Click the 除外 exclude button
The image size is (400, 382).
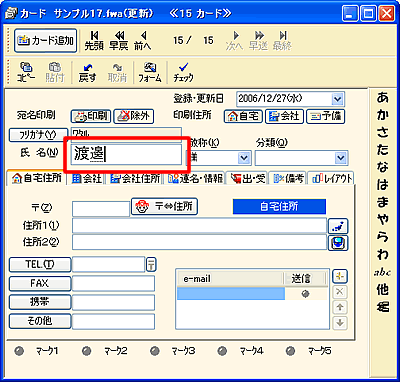click(134, 116)
